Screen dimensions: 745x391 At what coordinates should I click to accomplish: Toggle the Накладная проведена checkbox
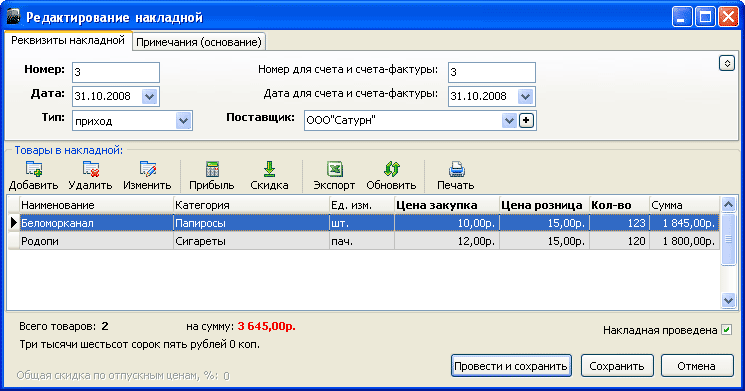[x=726, y=330]
